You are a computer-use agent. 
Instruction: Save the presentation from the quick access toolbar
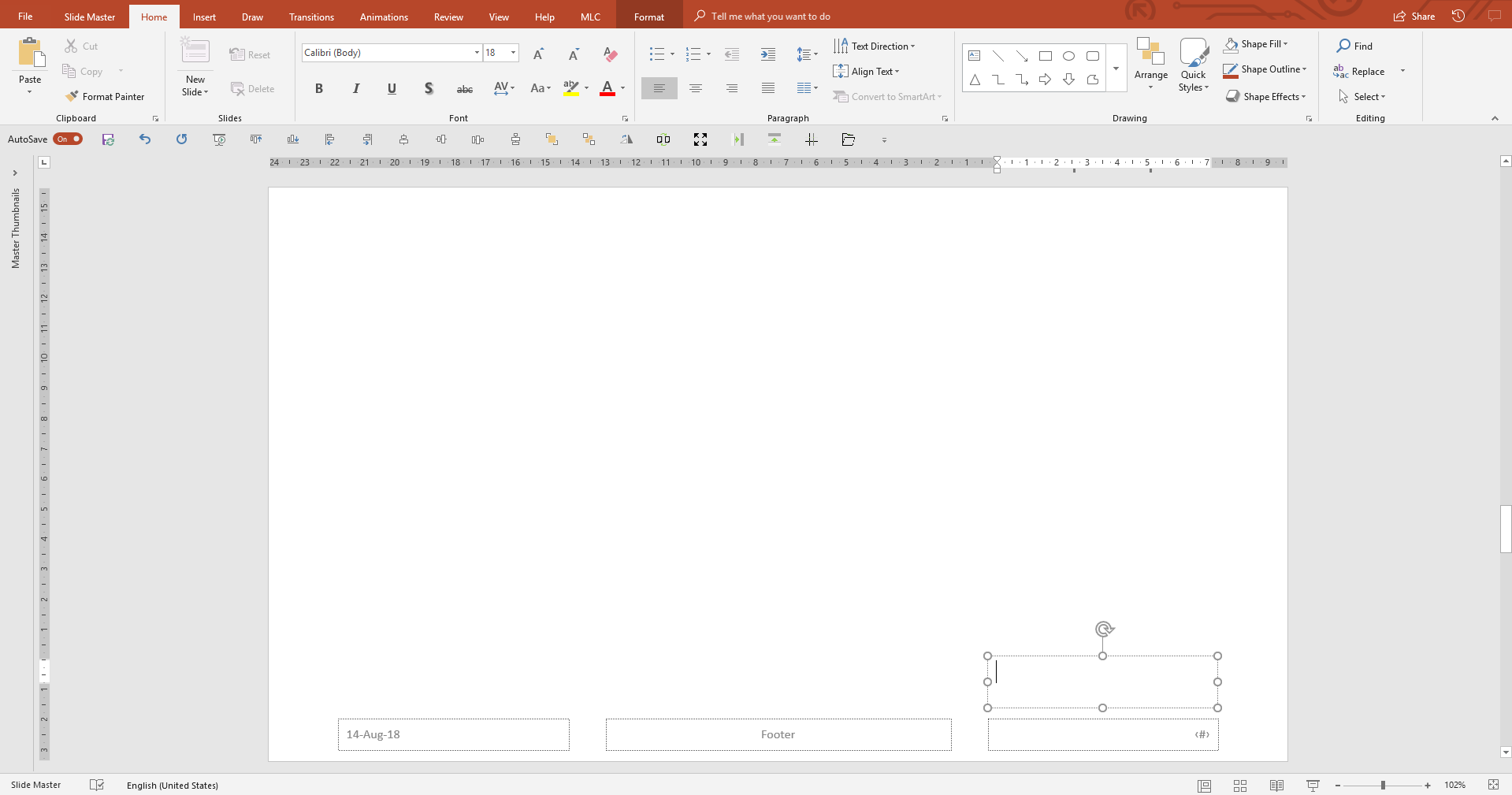coord(108,139)
